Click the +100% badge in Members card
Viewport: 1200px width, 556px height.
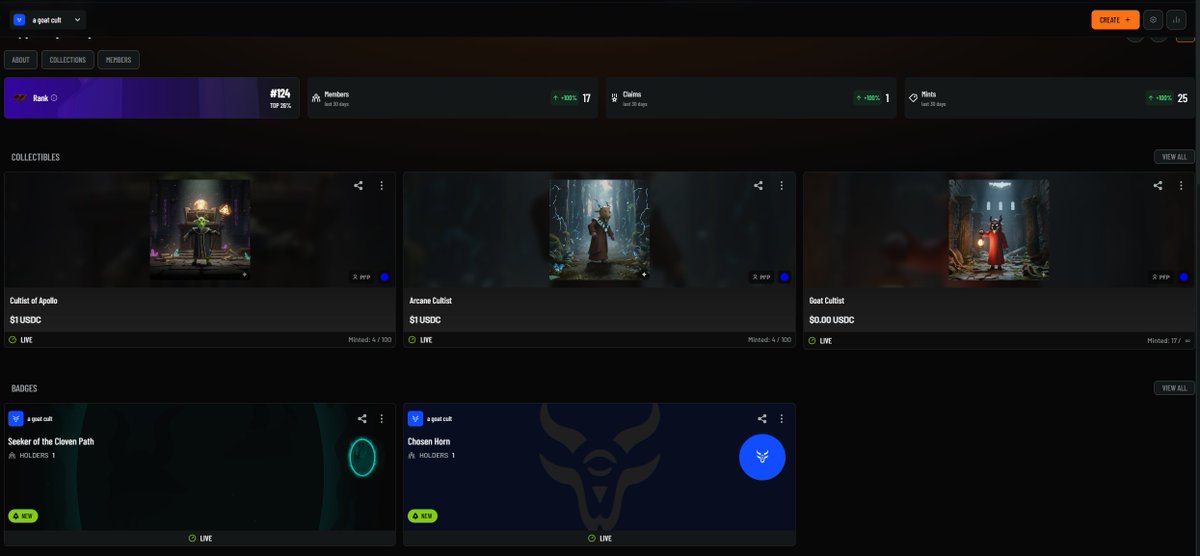click(x=564, y=98)
